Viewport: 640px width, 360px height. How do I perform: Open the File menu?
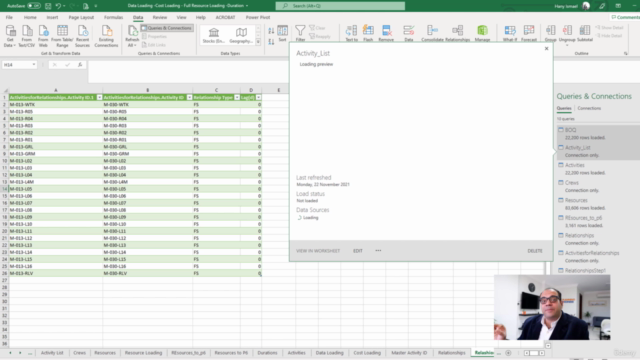(9, 18)
